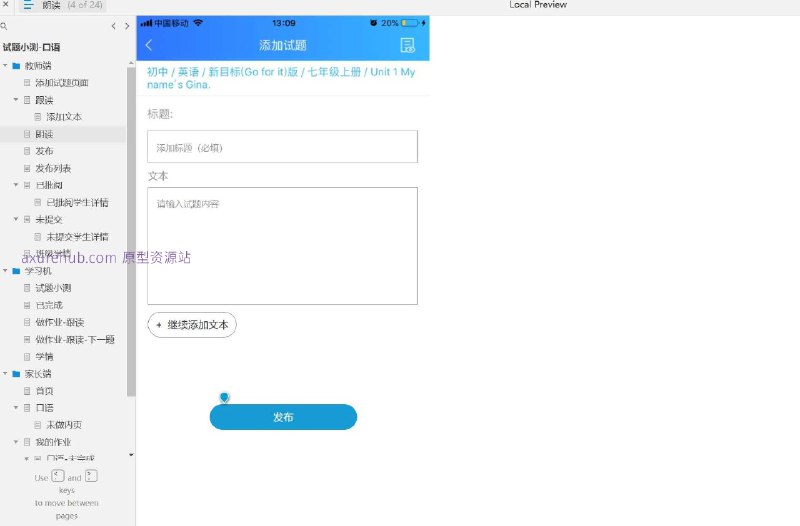Screen dimensions: 800x526
Task: Go to the next page with the right chevron
Action: pyautogui.click(x=127, y=26)
